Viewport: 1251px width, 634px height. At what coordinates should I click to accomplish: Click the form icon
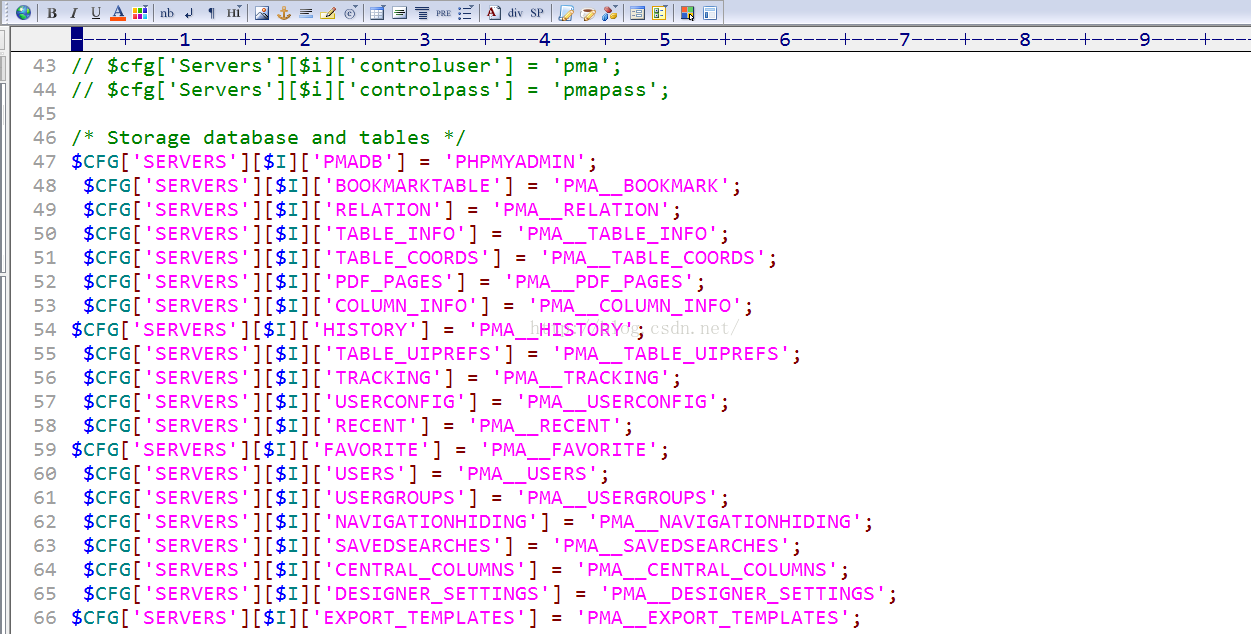pyautogui.click(x=637, y=13)
